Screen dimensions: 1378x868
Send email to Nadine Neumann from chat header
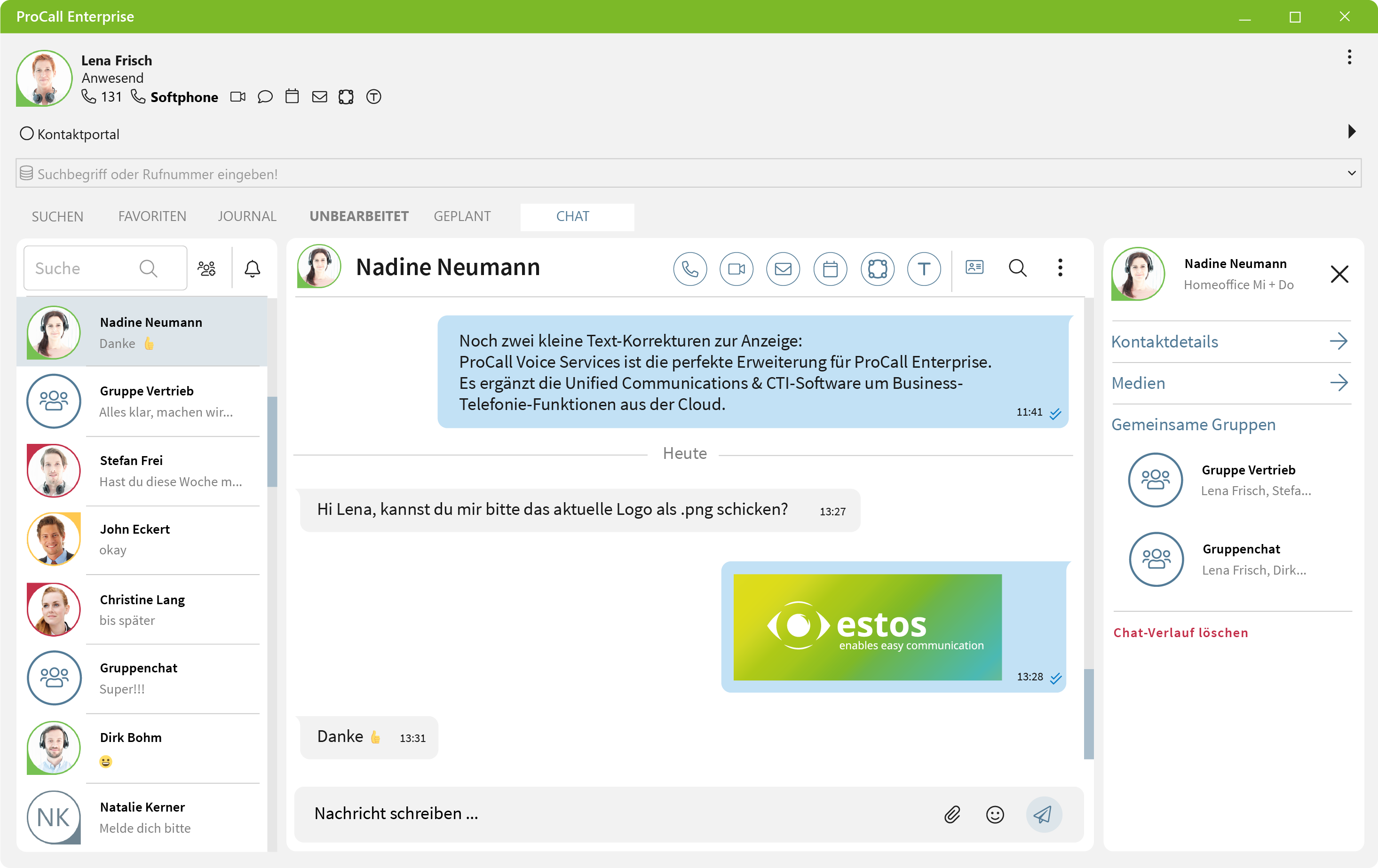783,268
